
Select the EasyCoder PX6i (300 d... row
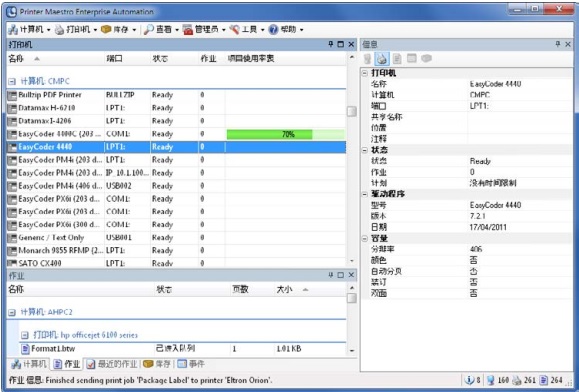pyautogui.click(x=176, y=225)
